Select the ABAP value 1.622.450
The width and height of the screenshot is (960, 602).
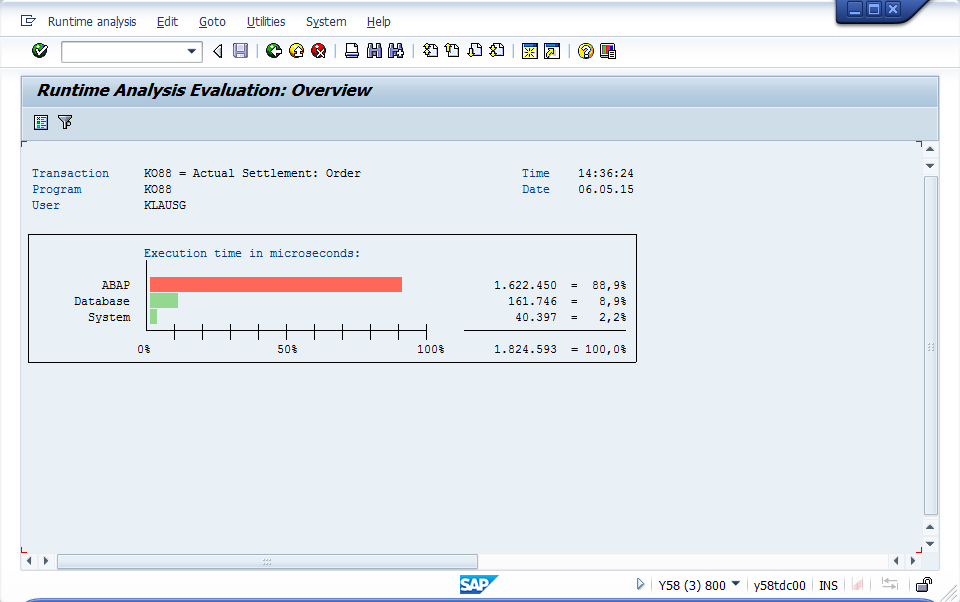(x=525, y=285)
